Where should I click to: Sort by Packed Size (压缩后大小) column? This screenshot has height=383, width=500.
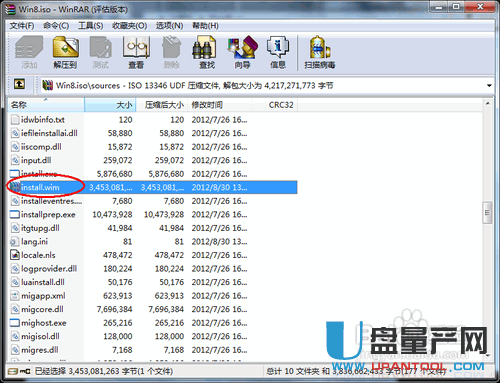click(161, 105)
